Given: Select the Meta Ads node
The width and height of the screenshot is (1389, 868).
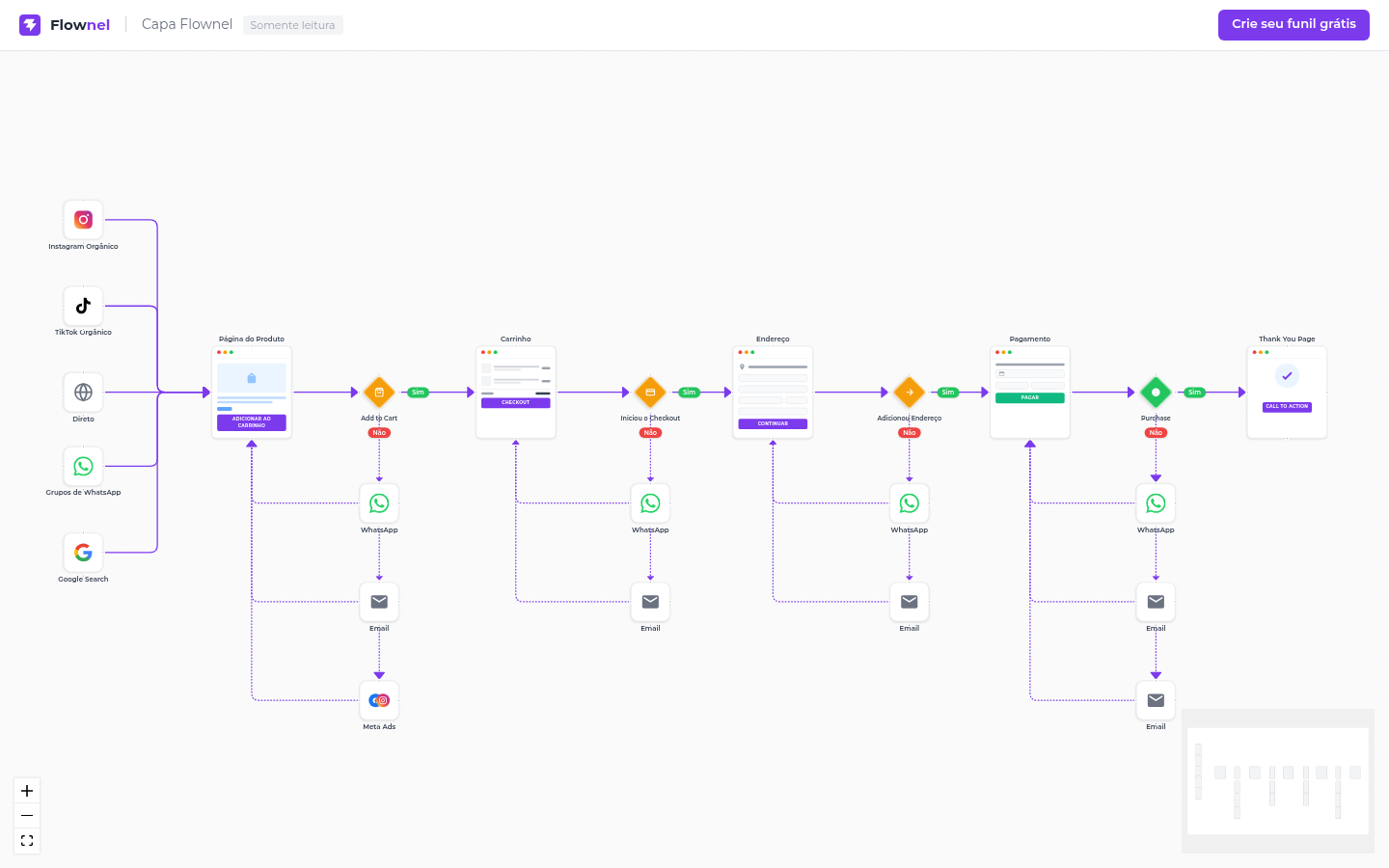Looking at the screenshot, I should tap(379, 700).
